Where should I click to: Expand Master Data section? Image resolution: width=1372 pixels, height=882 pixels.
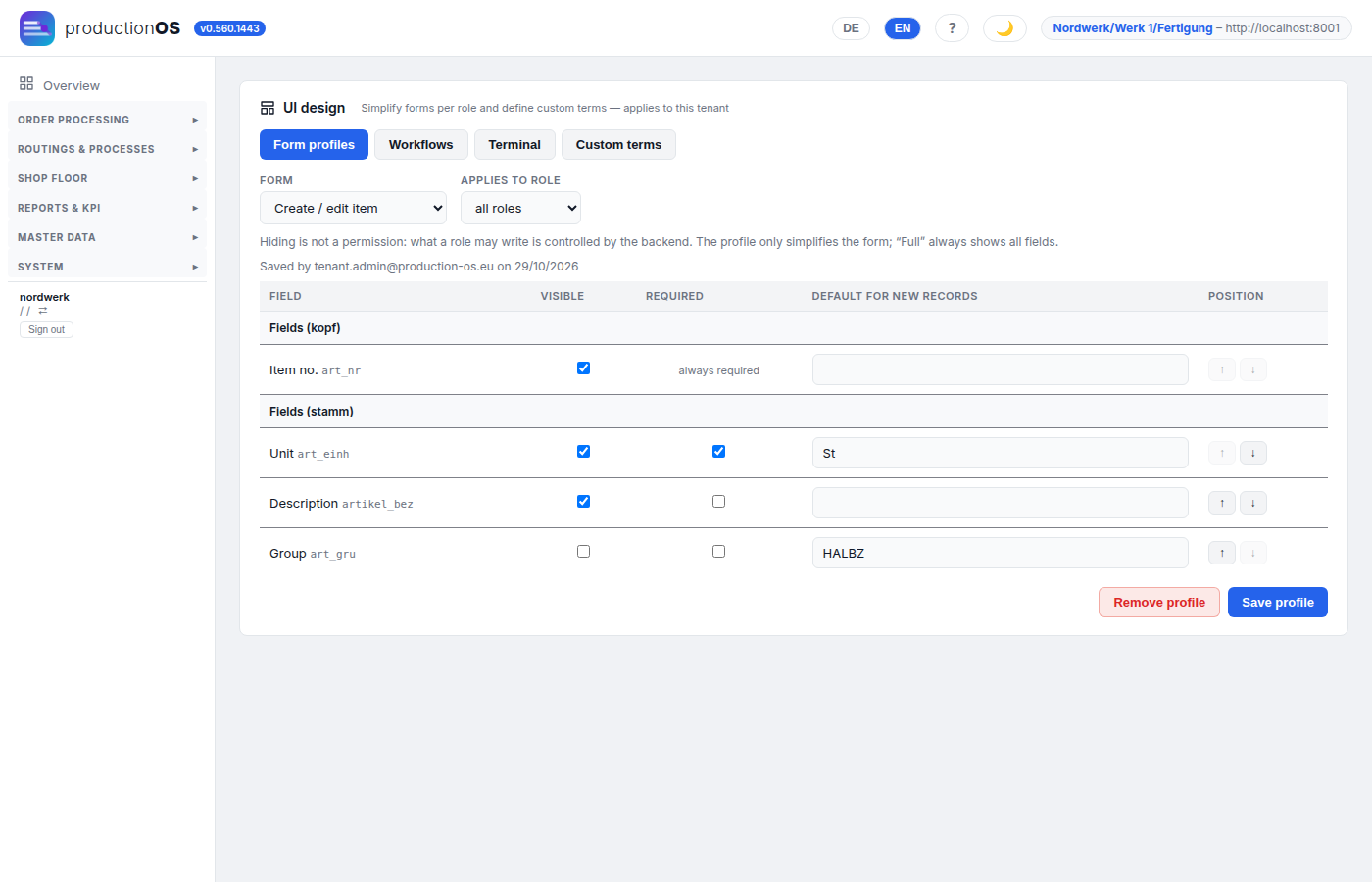[107, 237]
